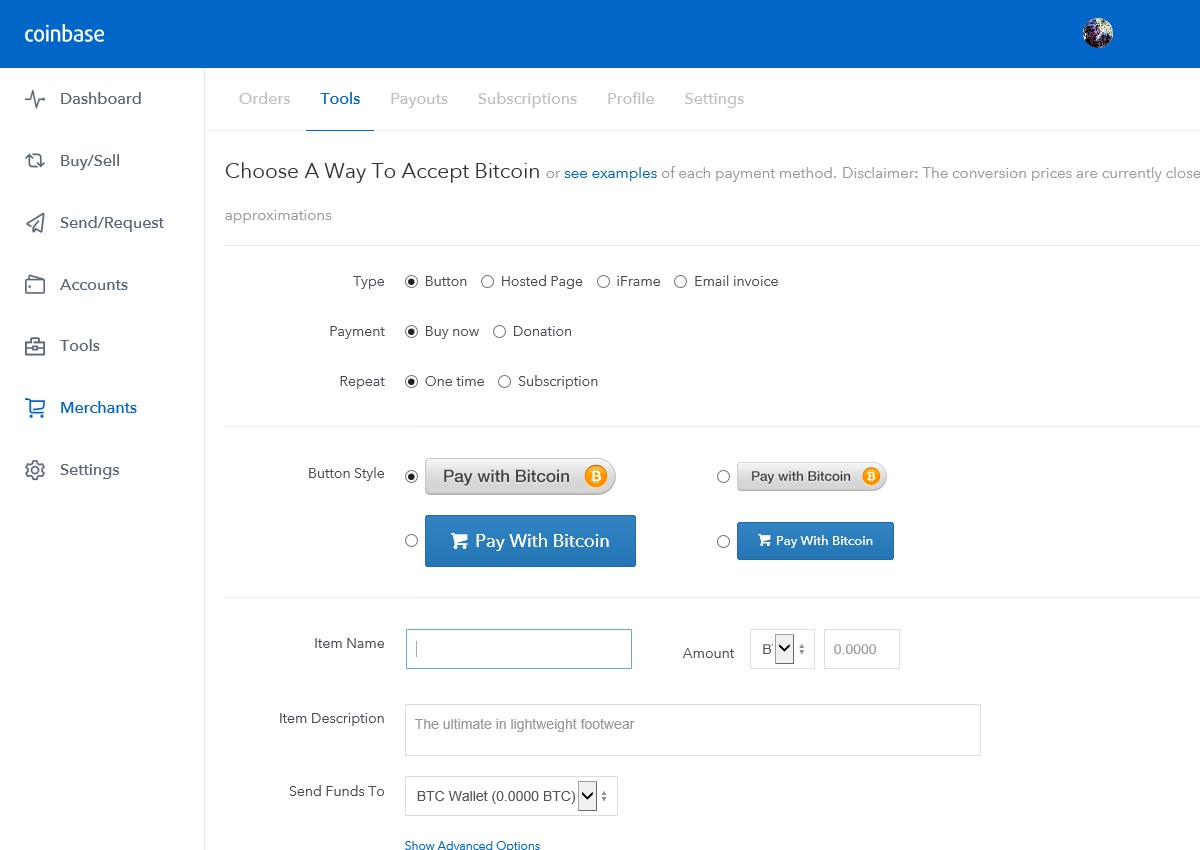Open Send/Request in the sidebar

(x=112, y=223)
